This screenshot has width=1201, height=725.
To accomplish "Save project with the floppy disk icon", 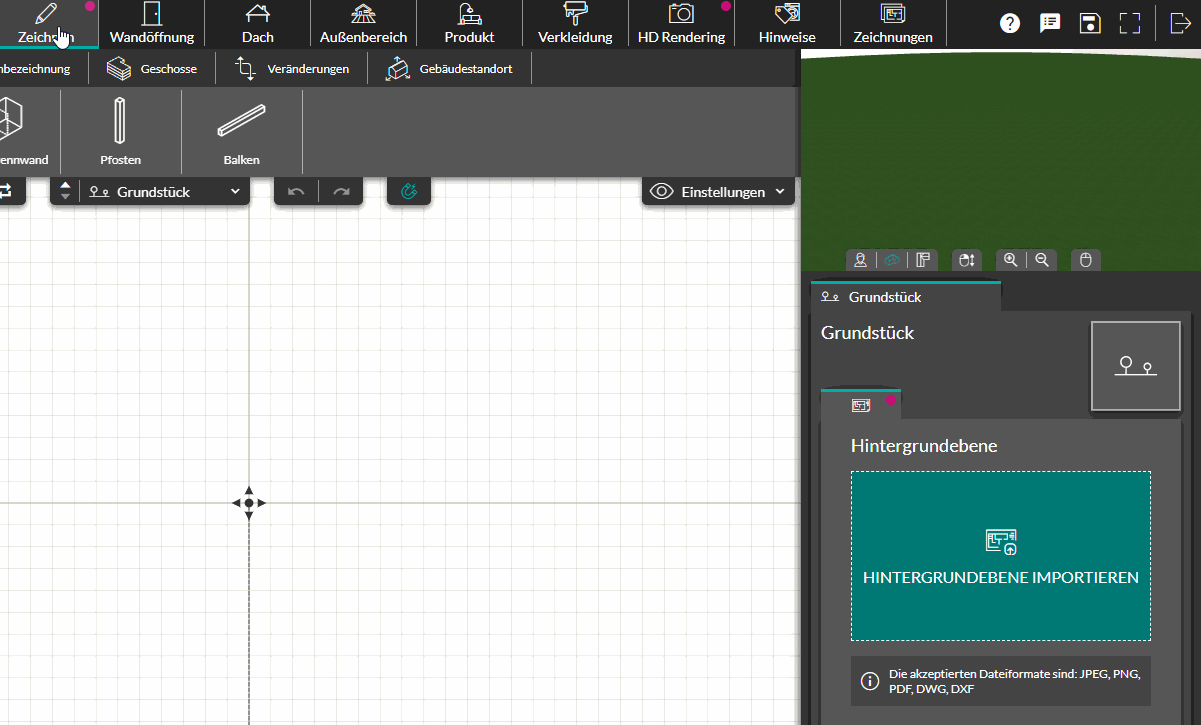I will (x=1091, y=23).
